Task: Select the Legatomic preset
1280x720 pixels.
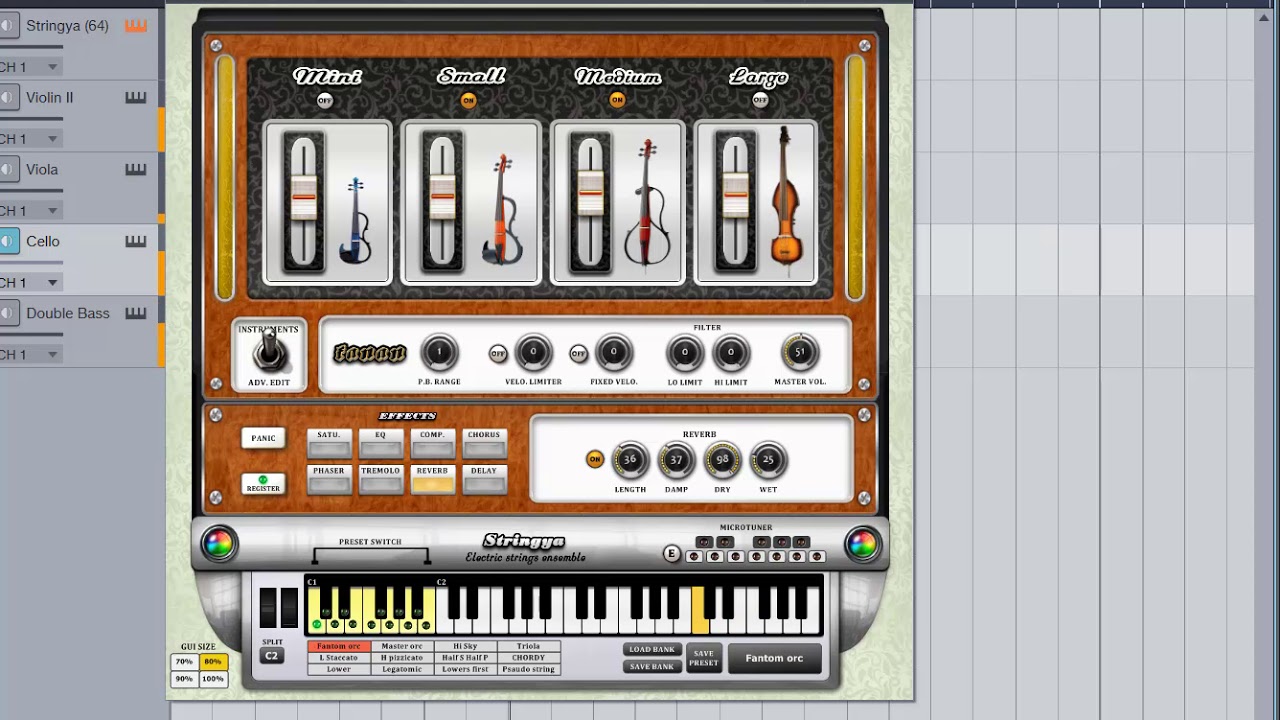Action: 402,669
